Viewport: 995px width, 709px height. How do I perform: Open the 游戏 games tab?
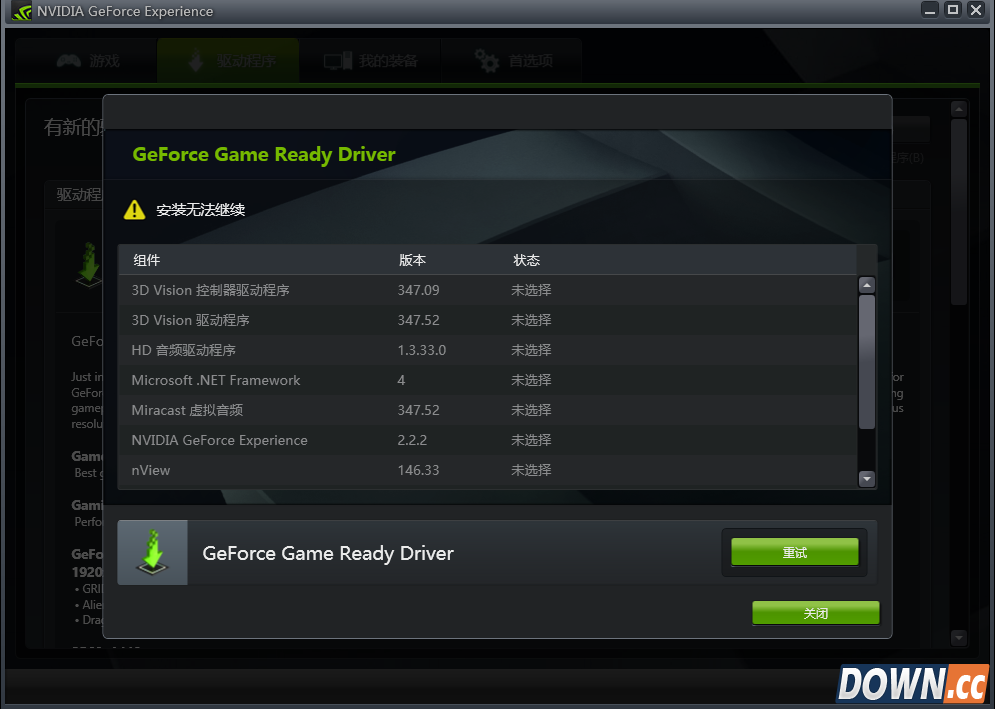[x=88, y=61]
